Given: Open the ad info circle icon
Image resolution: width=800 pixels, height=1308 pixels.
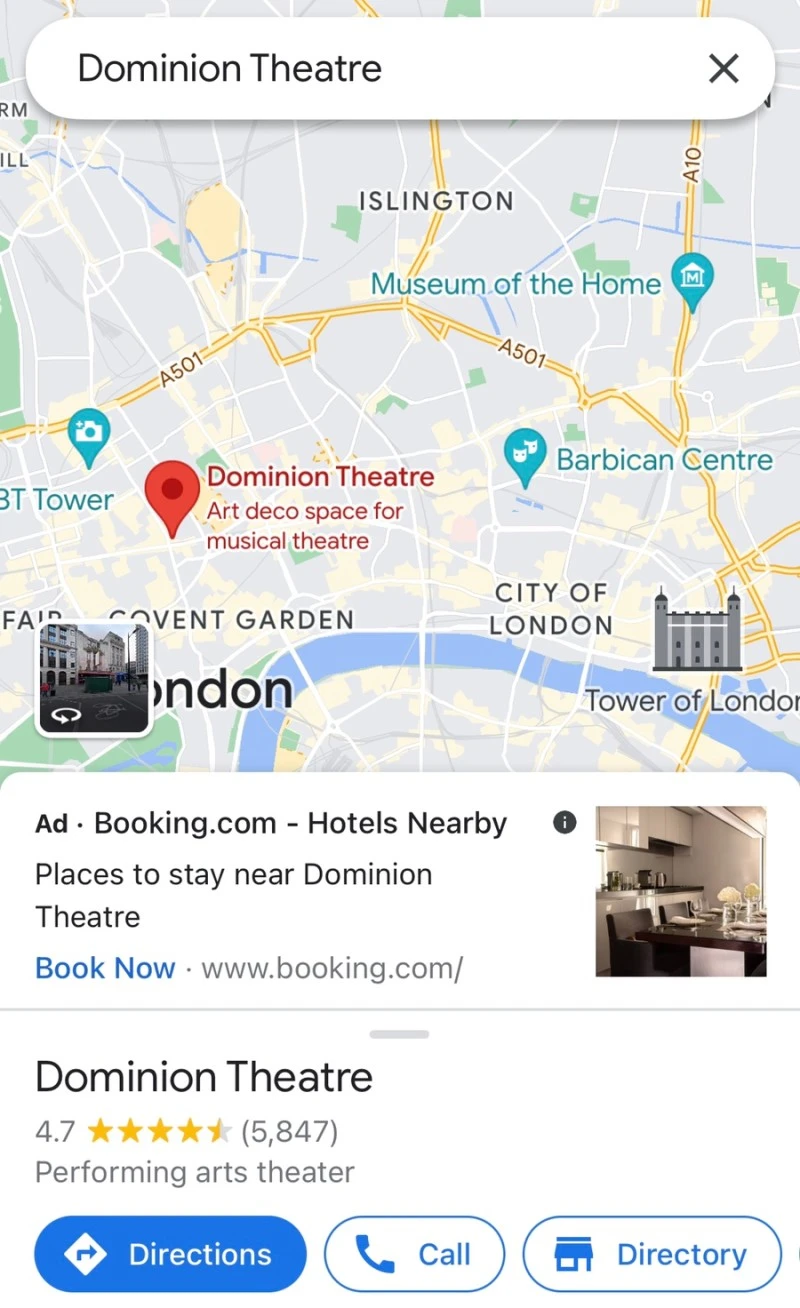Looking at the screenshot, I should pyautogui.click(x=565, y=823).
